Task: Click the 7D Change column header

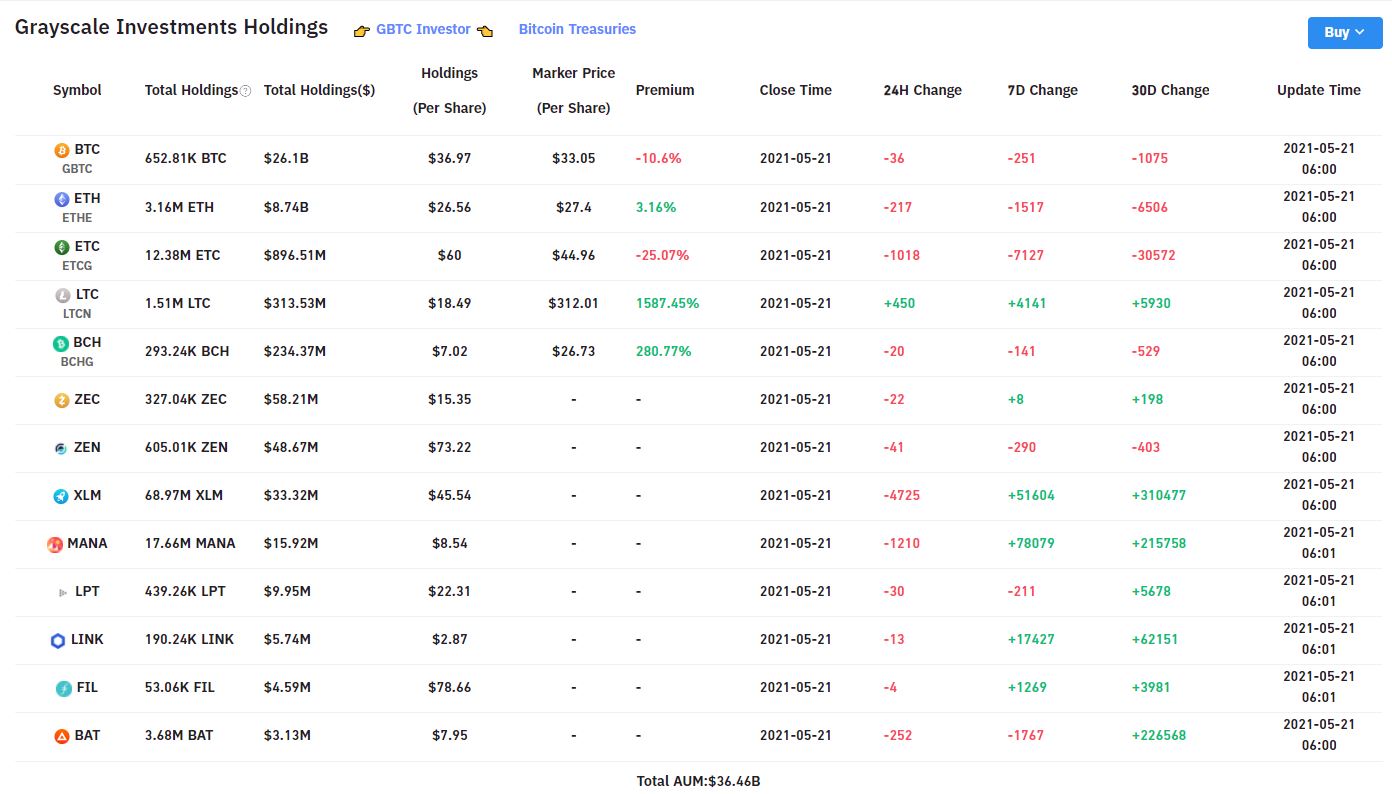Action: (x=1043, y=90)
